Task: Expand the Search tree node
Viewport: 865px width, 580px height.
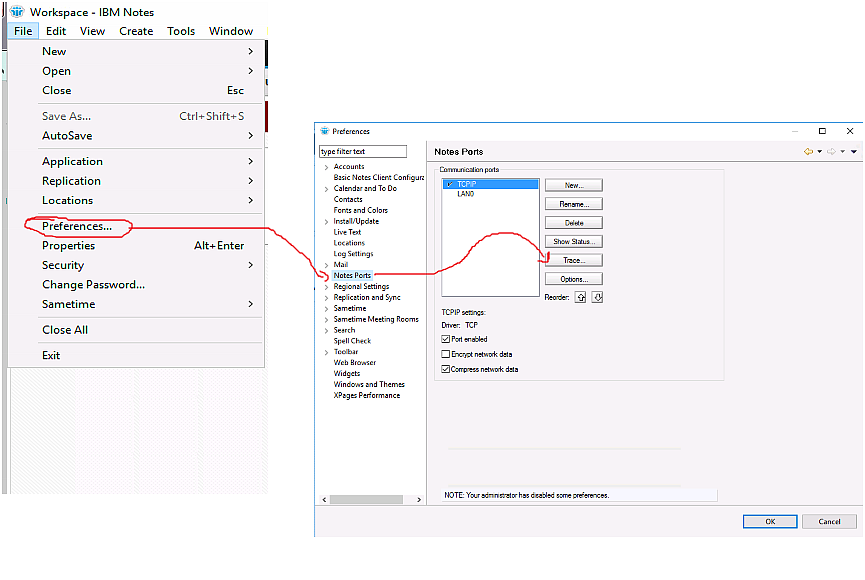Action: pos(327,331)
